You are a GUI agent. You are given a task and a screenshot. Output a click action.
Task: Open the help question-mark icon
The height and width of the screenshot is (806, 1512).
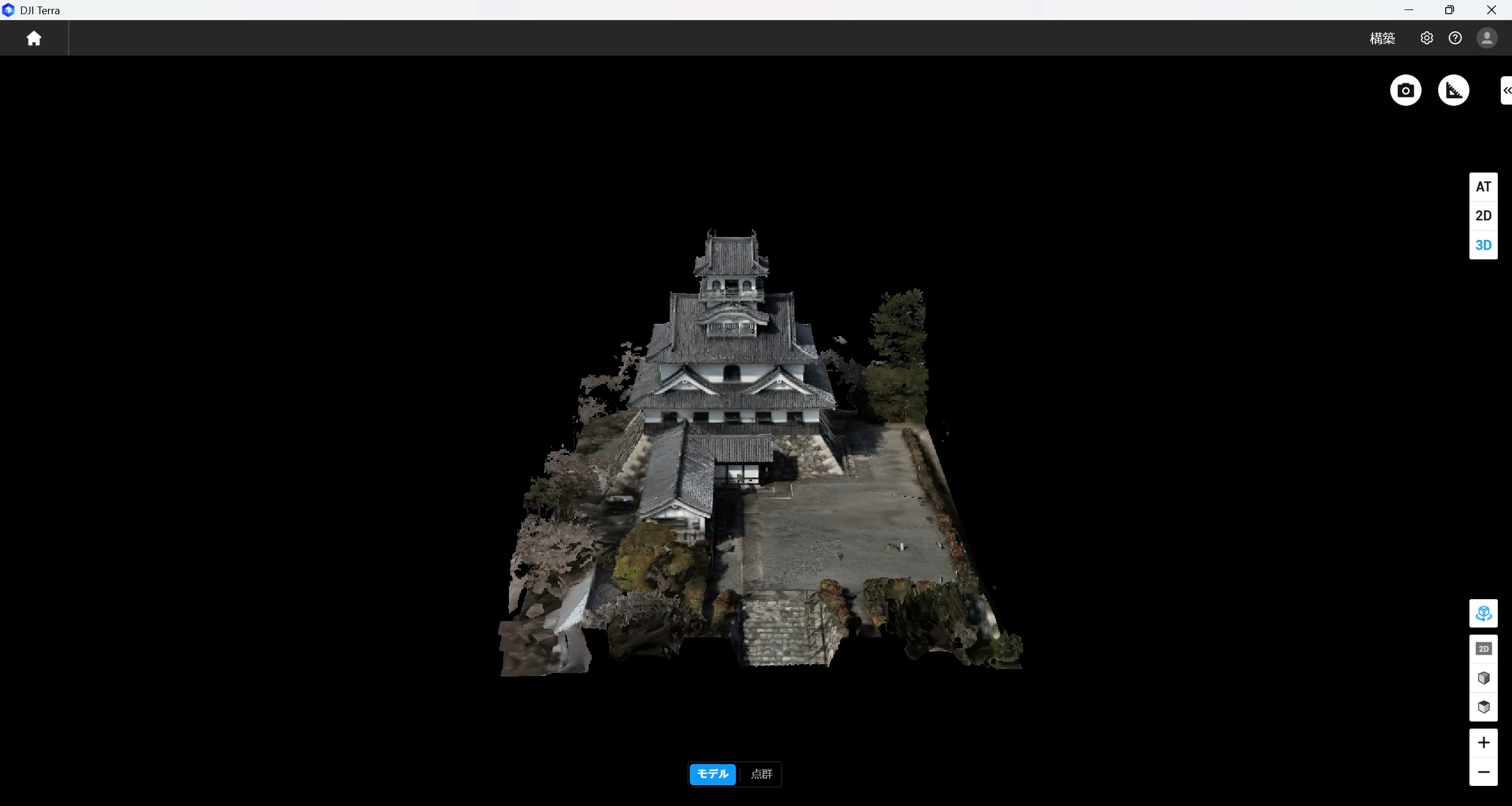pos(1455,38)
